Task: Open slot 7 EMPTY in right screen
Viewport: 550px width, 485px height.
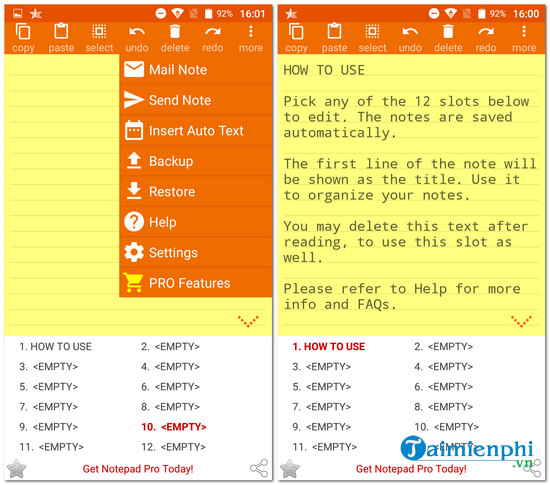Action: point(322,406)
